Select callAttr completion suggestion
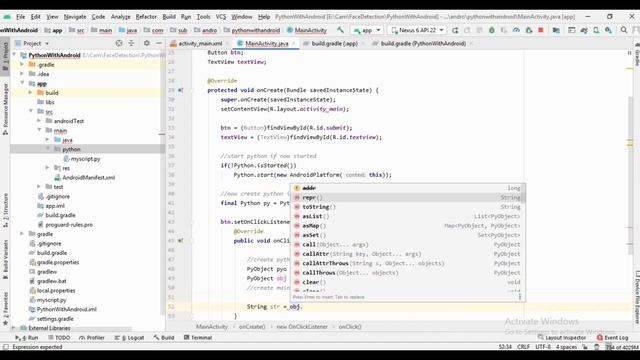This screenshot has height=360, width=640. pos(408,254)
